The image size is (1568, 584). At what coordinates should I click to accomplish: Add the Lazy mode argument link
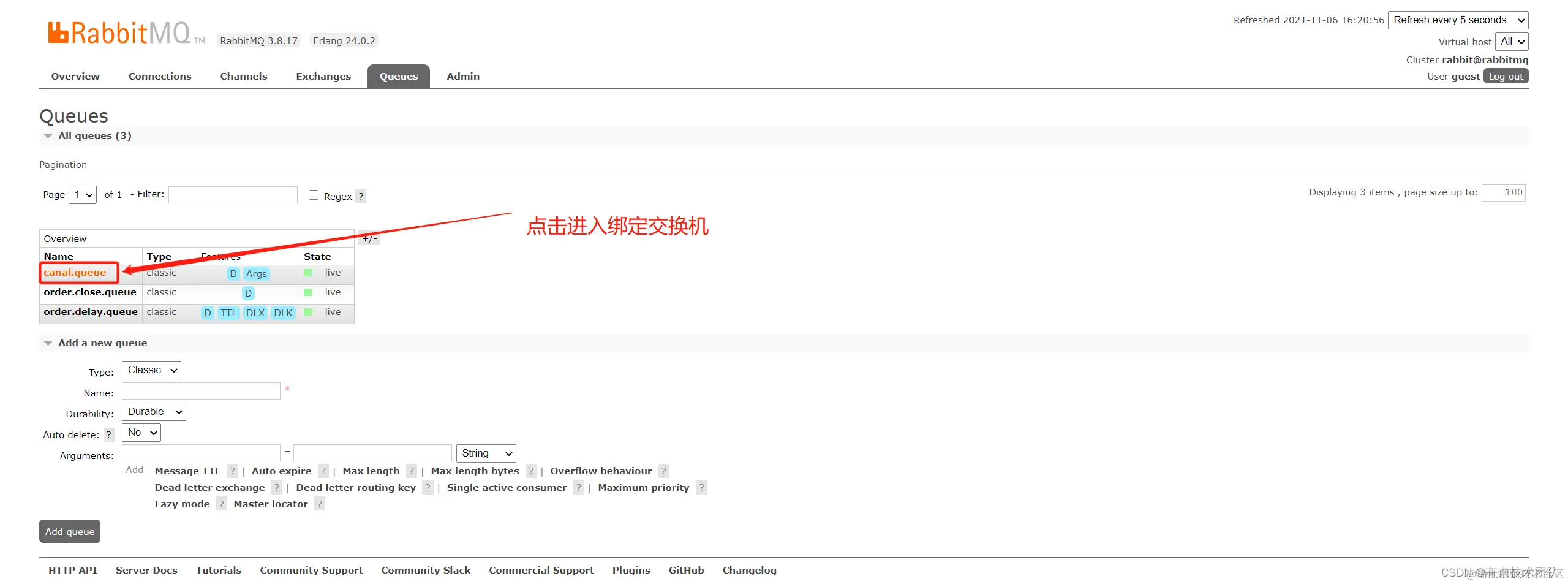pos(182,504)
